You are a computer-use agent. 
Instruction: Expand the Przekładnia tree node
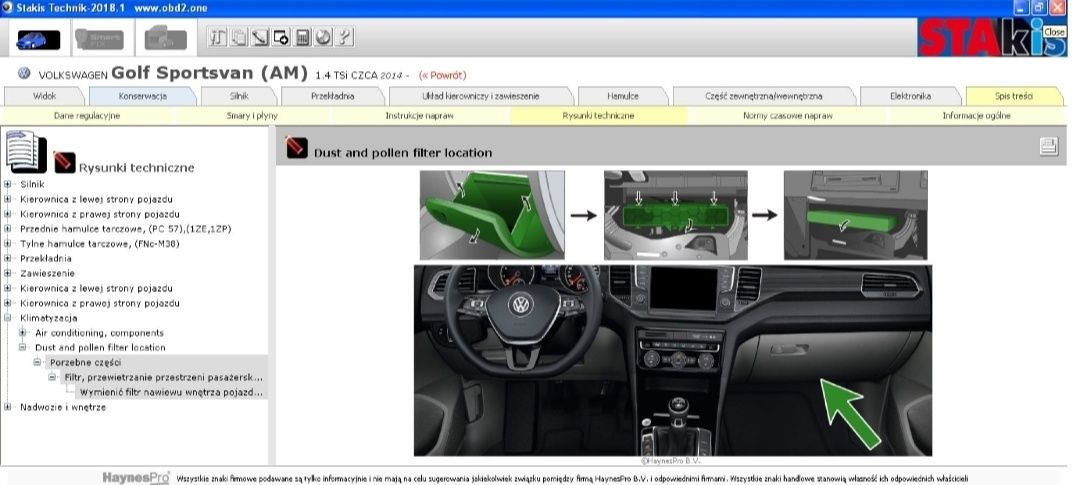point(8,258)
